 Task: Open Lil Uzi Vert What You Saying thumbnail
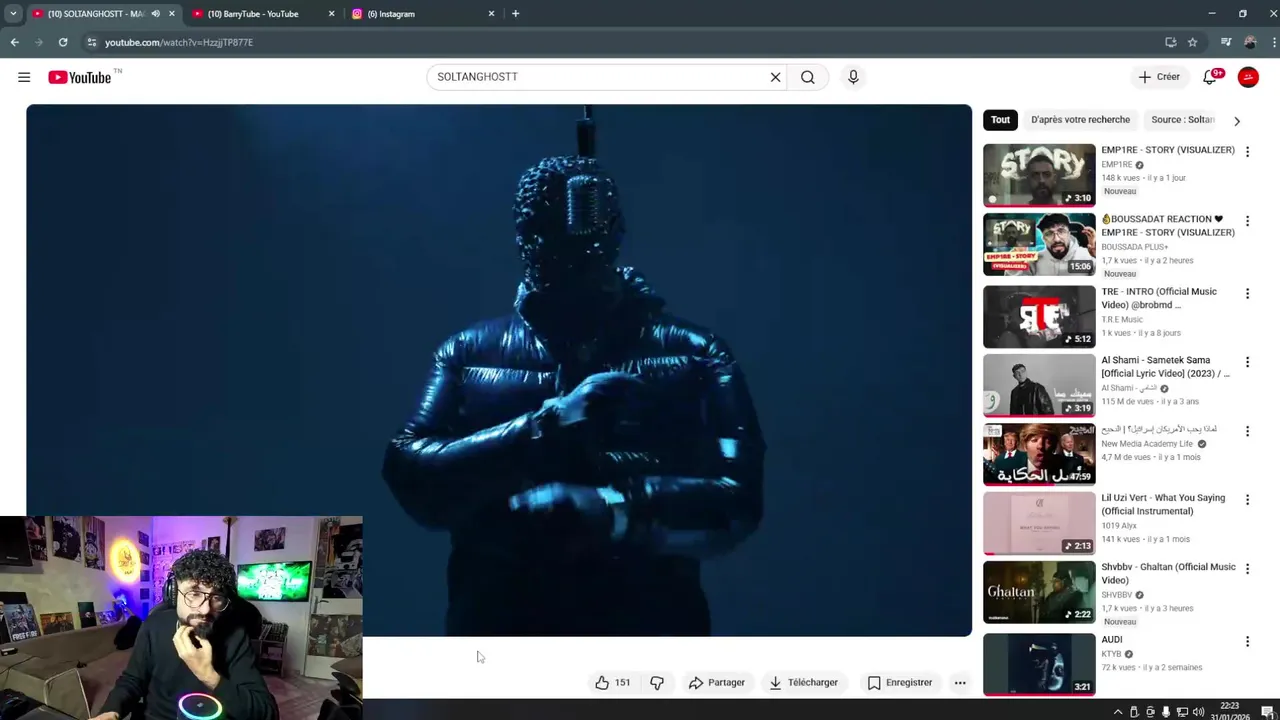pyautogui.click(x=1039, y=523)
